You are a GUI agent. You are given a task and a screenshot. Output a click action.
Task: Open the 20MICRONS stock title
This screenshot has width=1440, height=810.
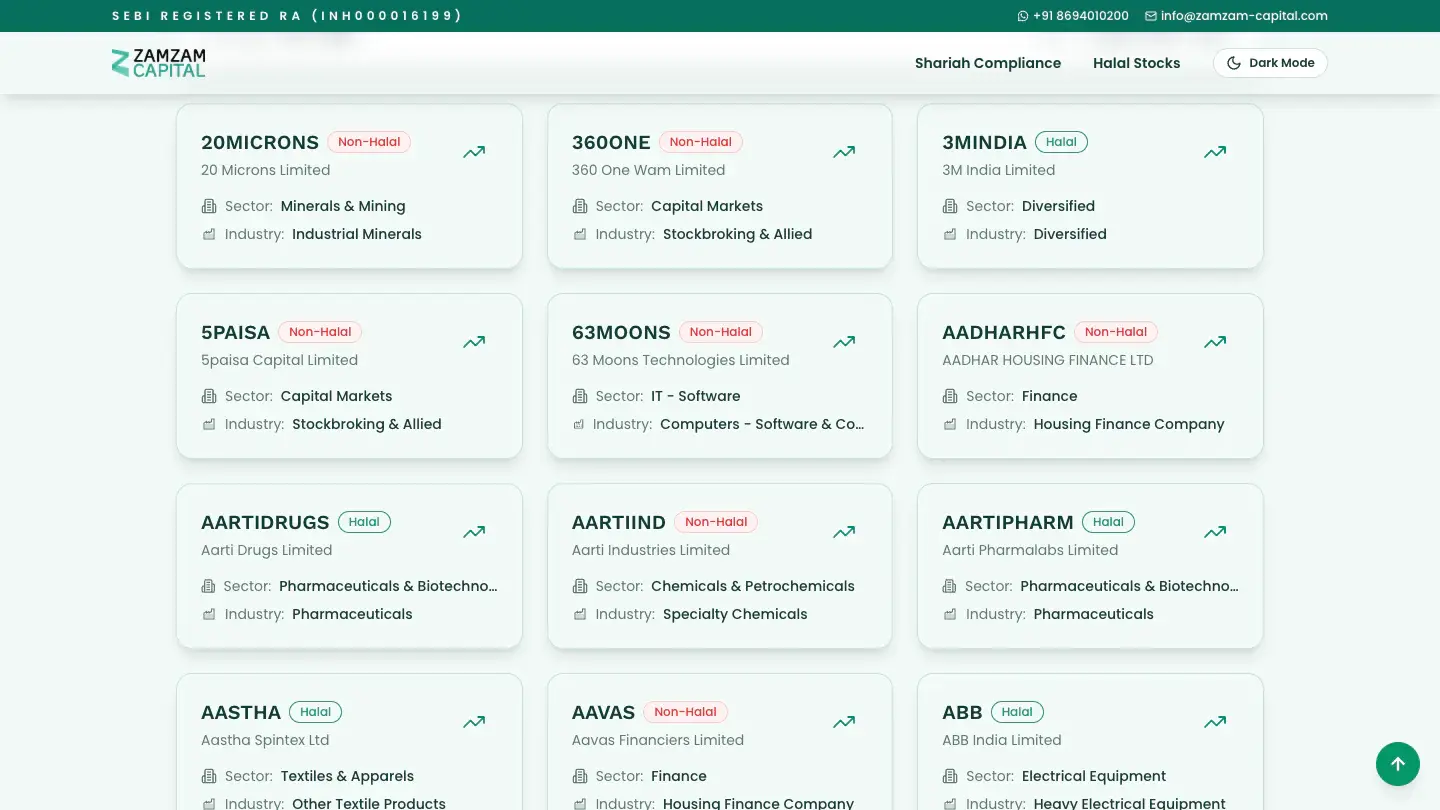point(260,142)
